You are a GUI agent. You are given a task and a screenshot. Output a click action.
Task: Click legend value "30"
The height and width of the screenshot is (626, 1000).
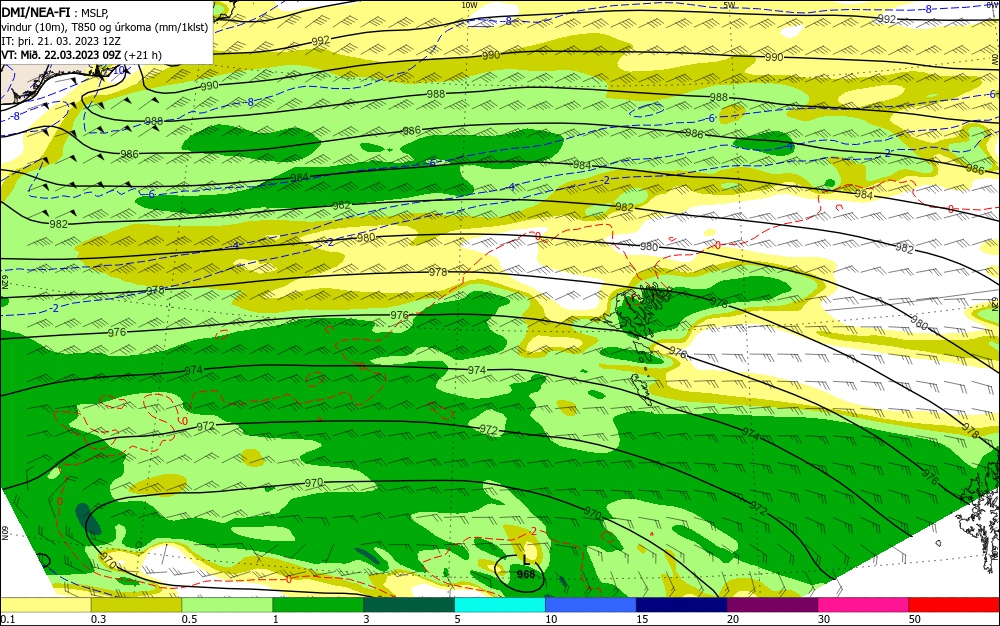pyautogui.click(x=824, y=619)
